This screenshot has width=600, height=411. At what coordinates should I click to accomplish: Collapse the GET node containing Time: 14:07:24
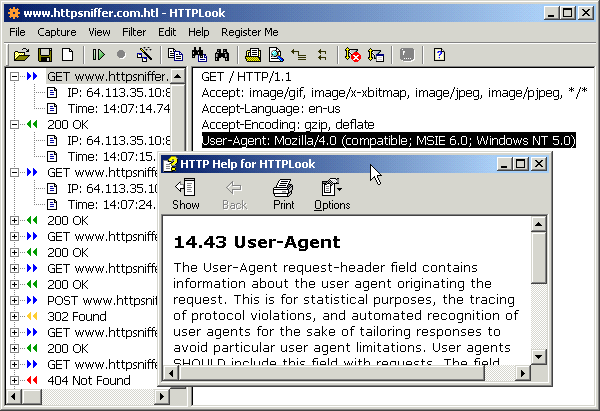tap(14, 173)
